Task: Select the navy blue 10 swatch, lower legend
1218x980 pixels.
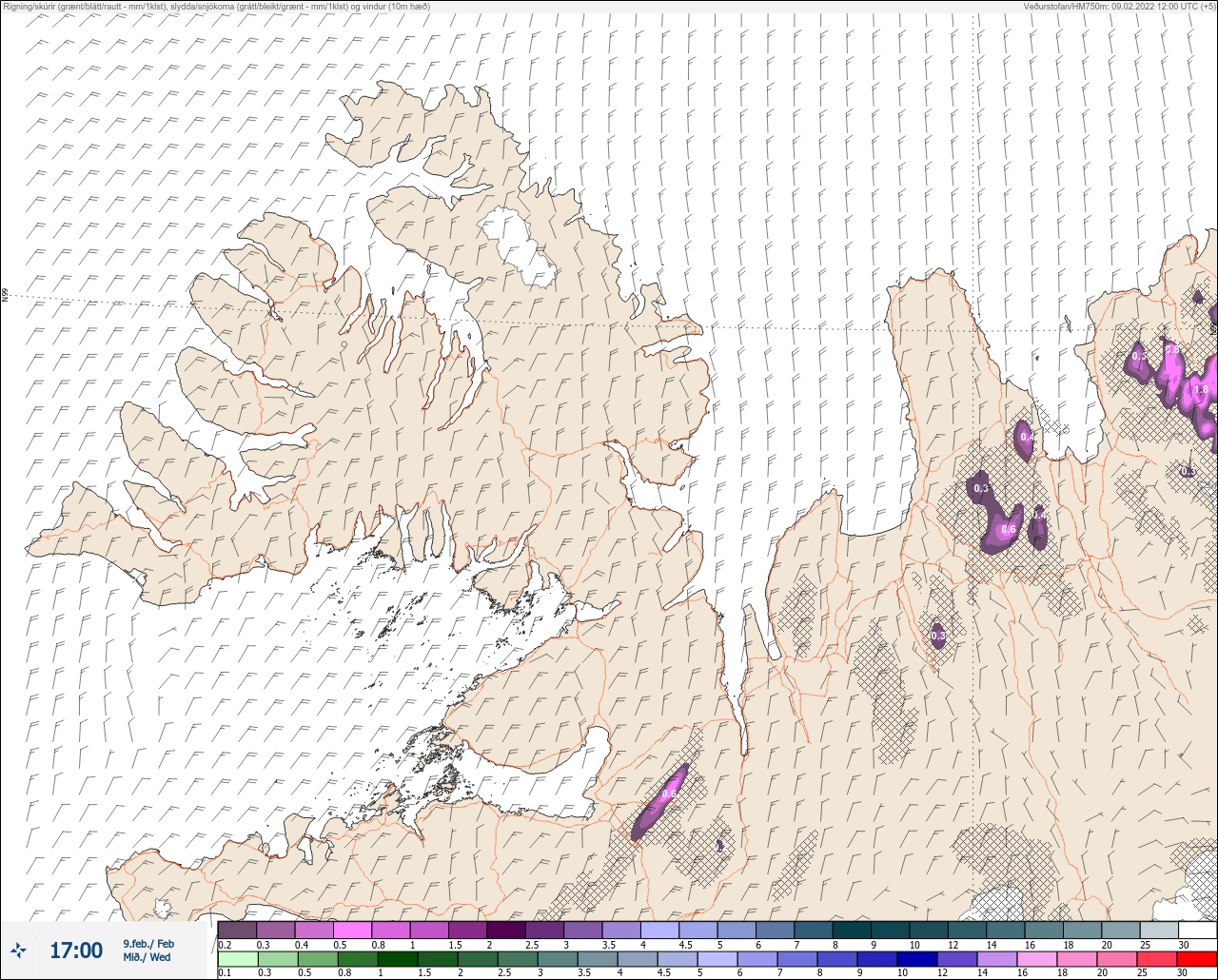Action: point(917,958)
